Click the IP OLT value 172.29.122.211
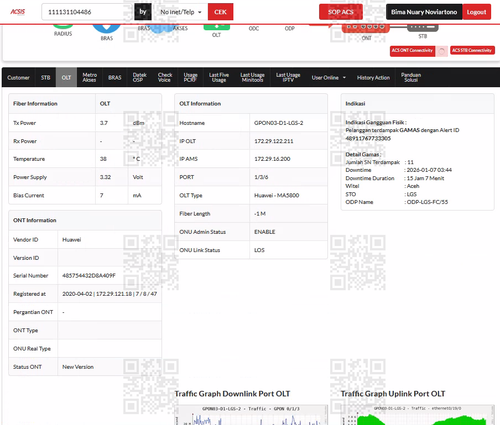 click(274, 141)
